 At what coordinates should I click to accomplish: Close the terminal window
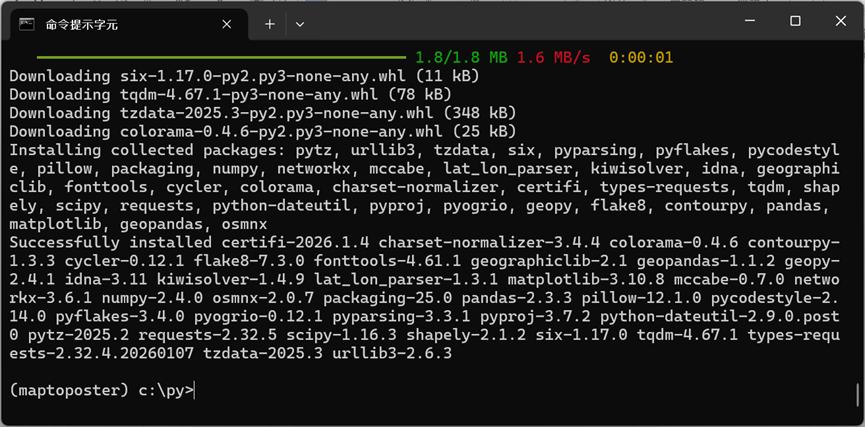tap(841, 21)
